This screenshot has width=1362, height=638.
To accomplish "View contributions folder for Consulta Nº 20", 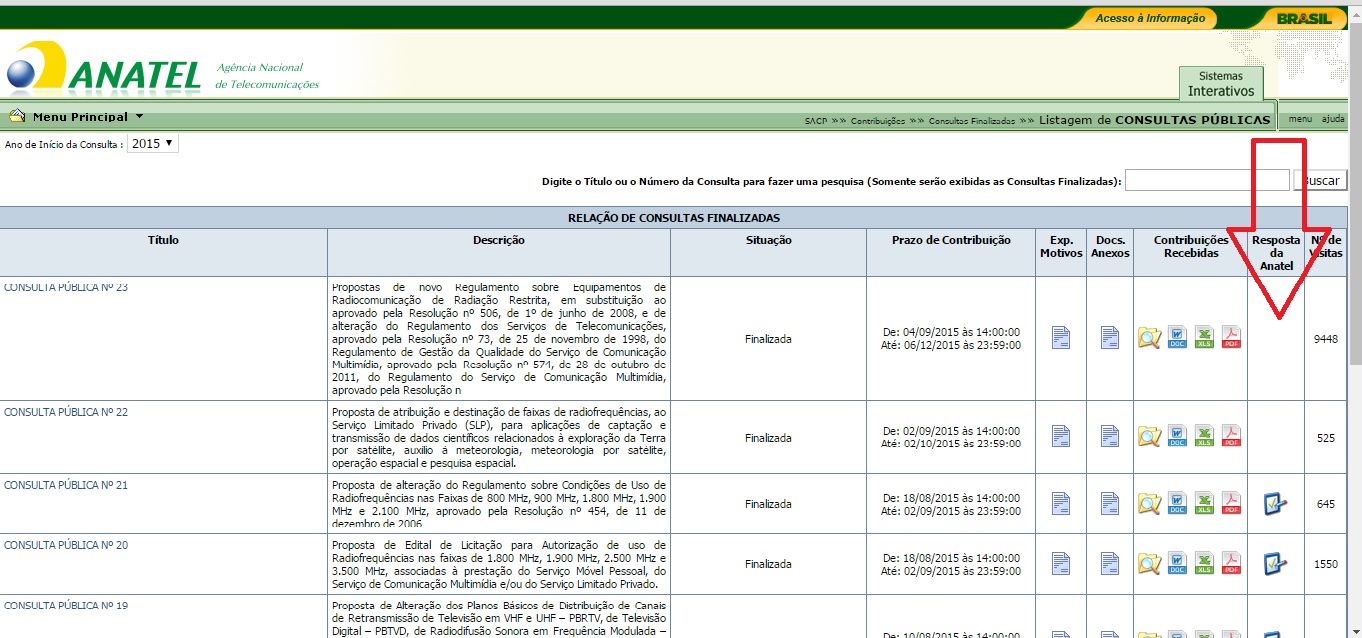I will click(x=1149, y=563).
